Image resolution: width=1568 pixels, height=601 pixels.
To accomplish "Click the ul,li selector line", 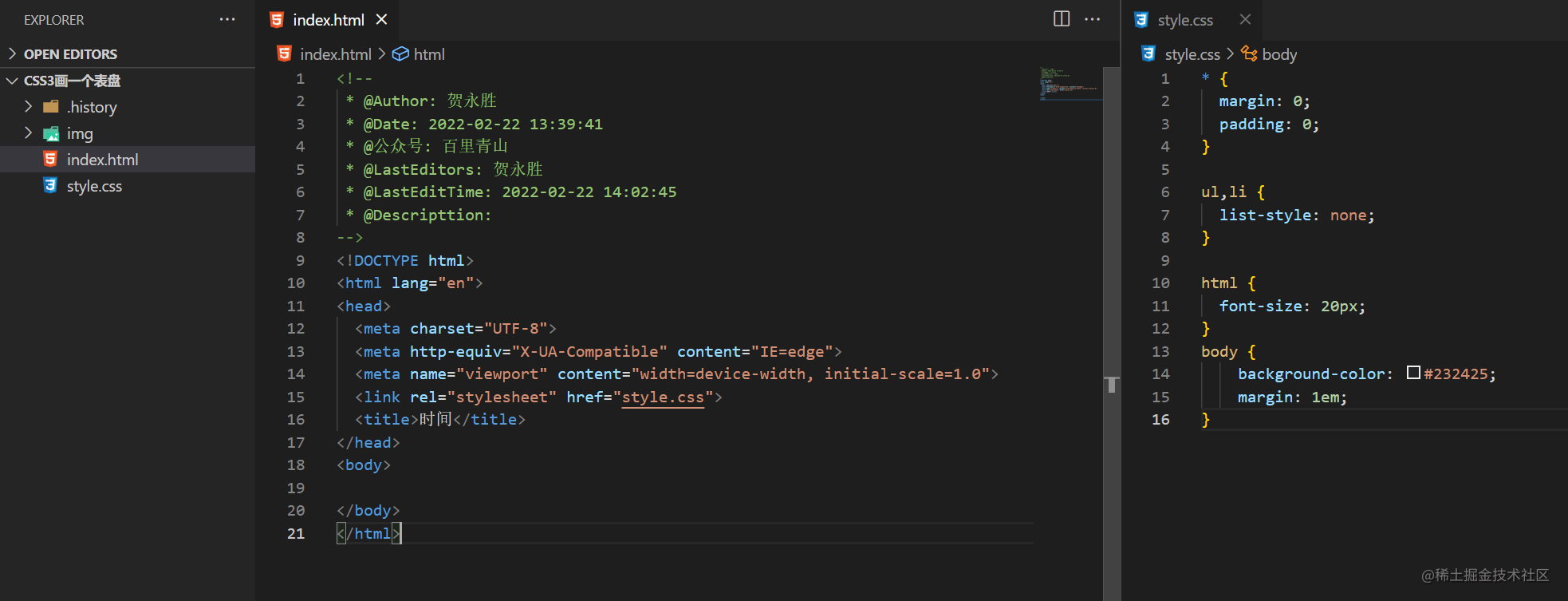I will (x=1233, y=192).
